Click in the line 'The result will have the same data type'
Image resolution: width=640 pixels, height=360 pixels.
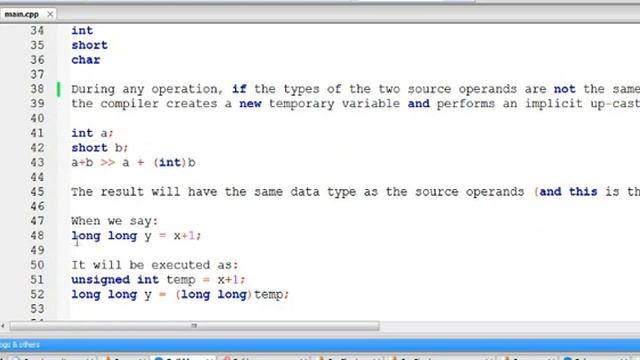[x=356, y=192]
